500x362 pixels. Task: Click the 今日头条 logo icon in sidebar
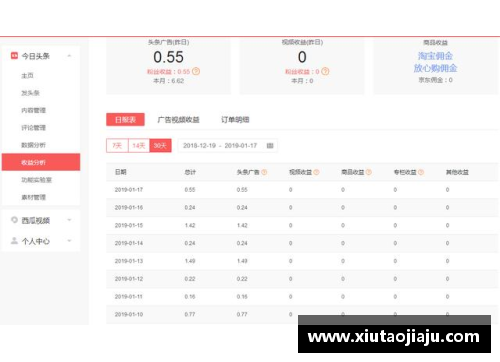(14, 55)
